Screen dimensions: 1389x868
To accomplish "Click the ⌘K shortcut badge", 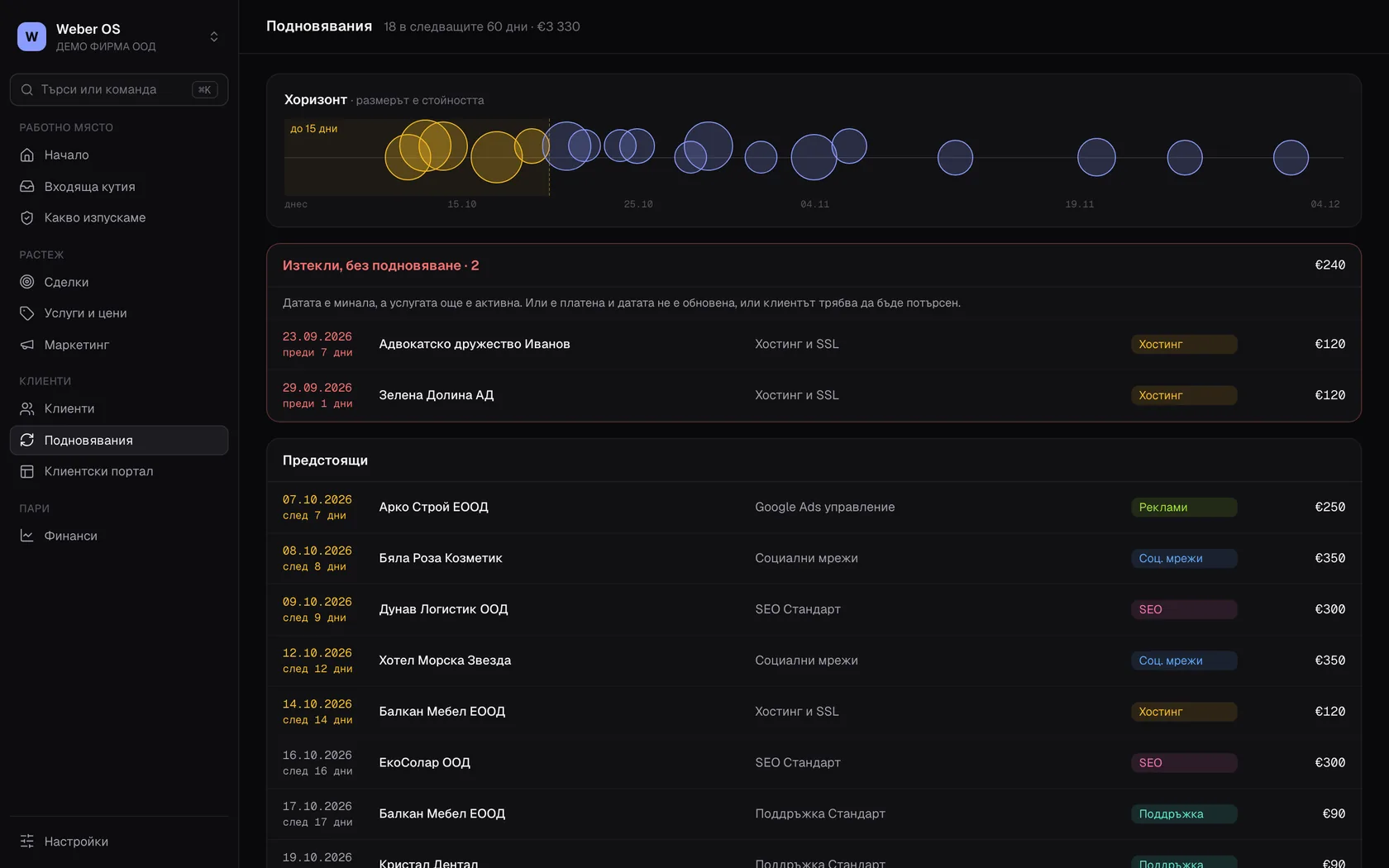I will (x=204, y=89).
